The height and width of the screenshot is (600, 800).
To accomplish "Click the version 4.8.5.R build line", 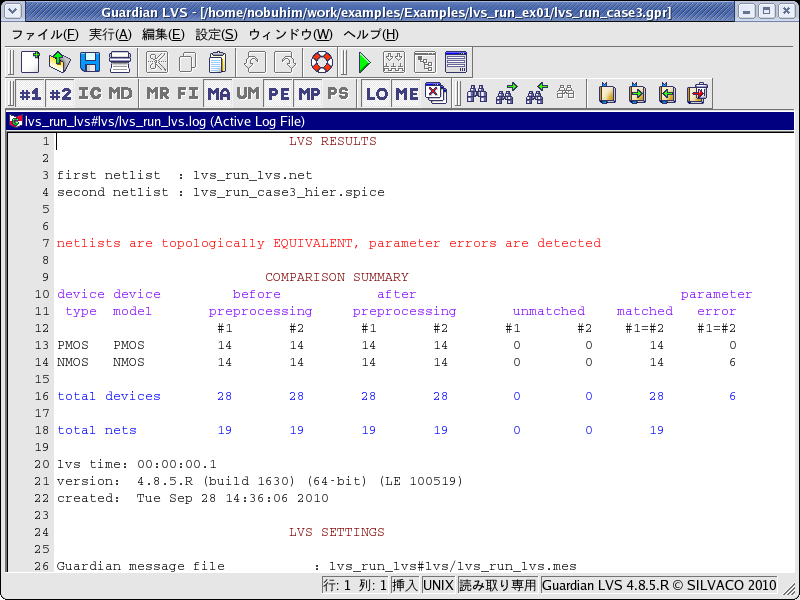I will pyautogui.click(x=260, y=481).
